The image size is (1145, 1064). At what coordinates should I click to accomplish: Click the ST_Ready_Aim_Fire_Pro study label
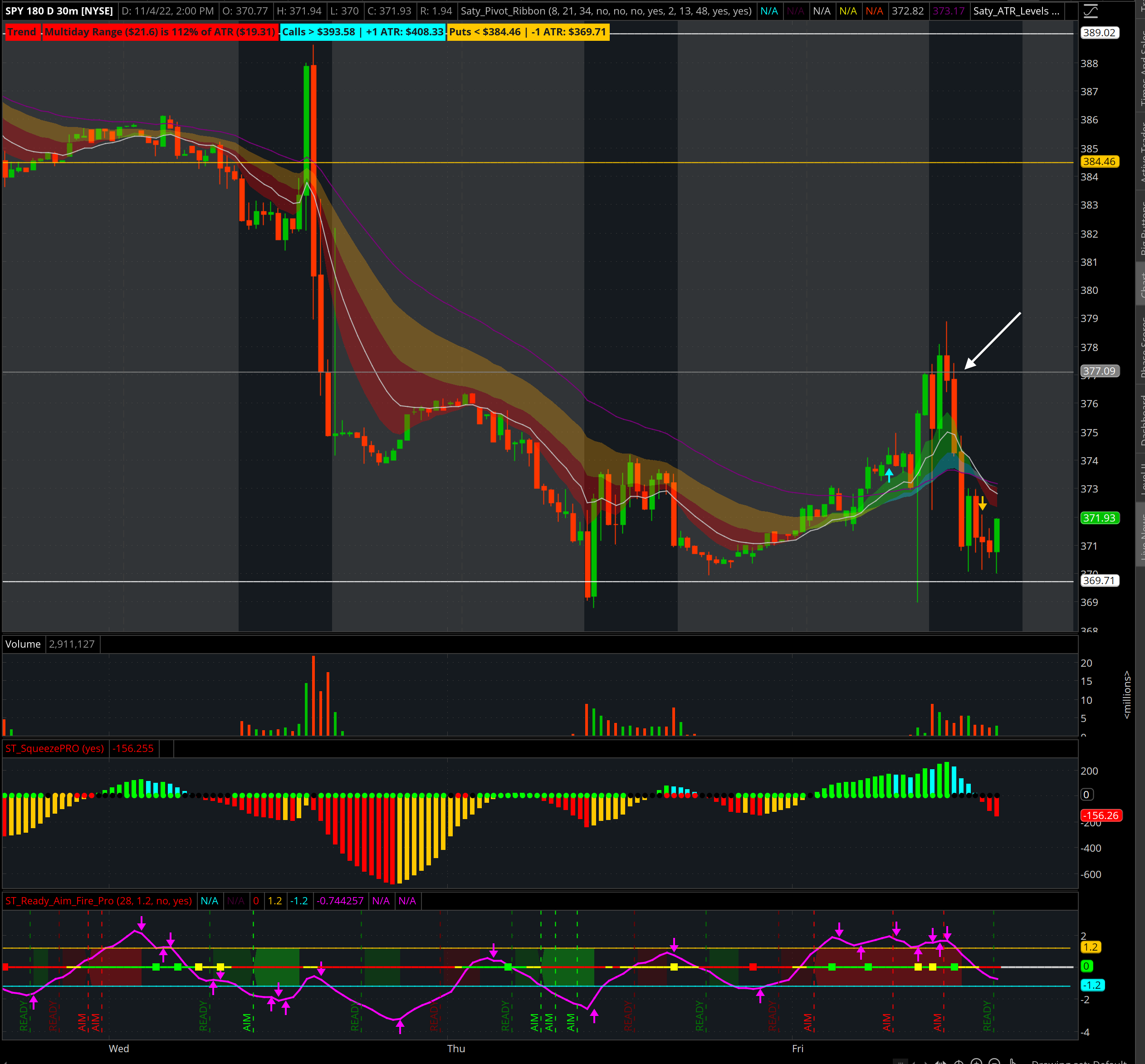pyautogui.click(x=98, y=900)
